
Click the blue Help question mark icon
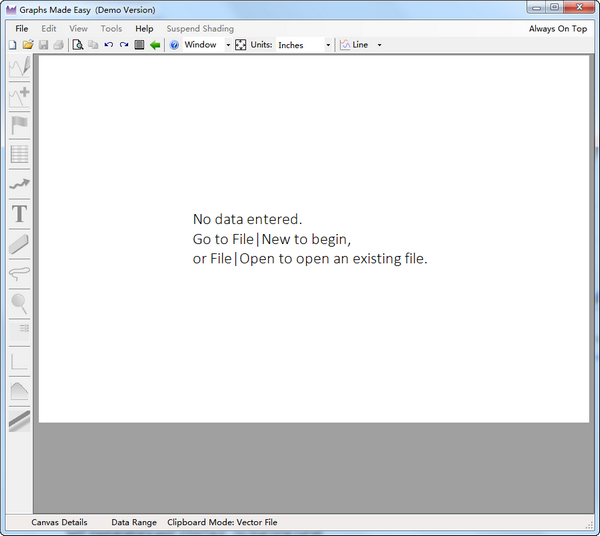tap(174, 45)
